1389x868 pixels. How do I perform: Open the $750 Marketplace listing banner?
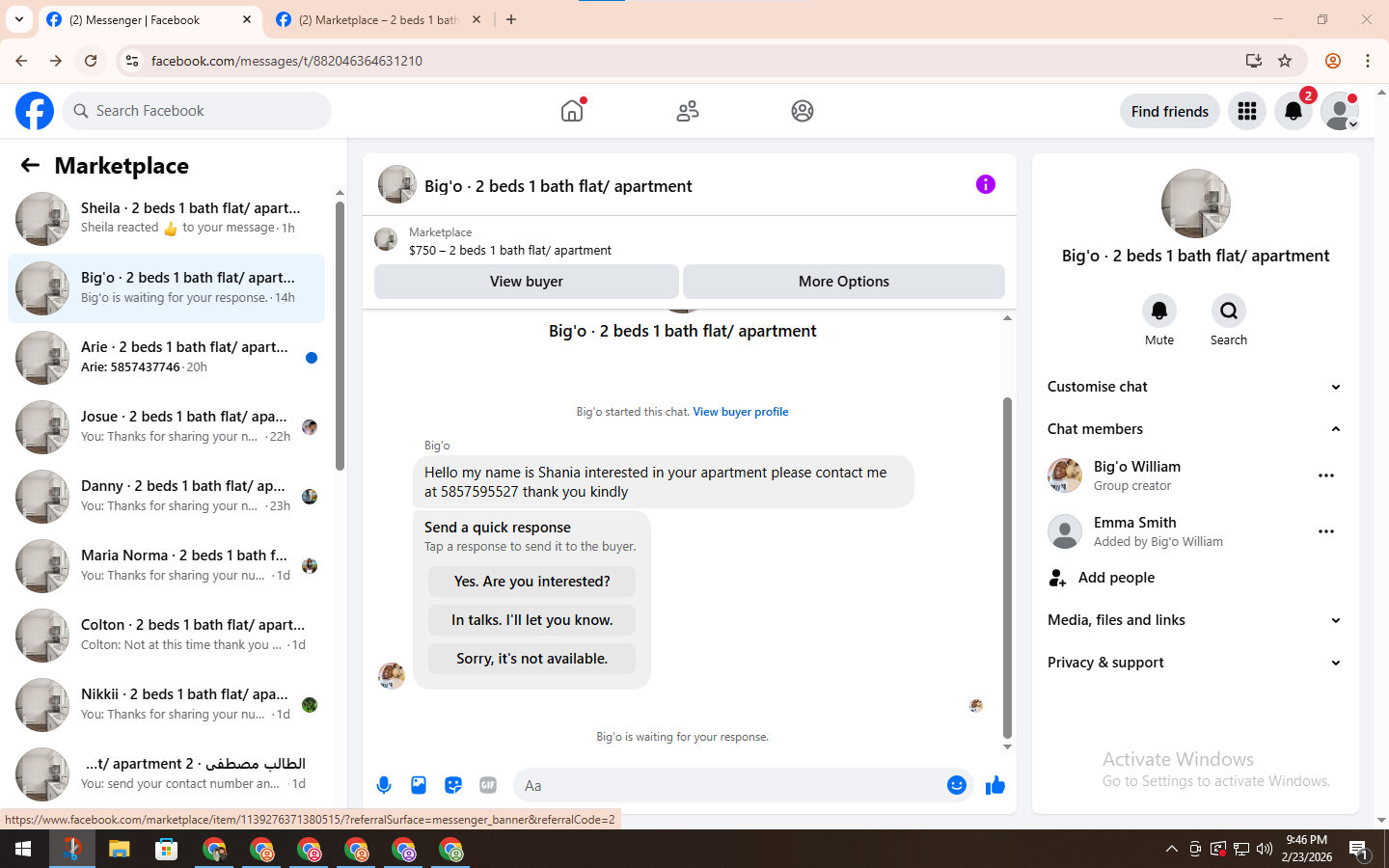point(689,241)
